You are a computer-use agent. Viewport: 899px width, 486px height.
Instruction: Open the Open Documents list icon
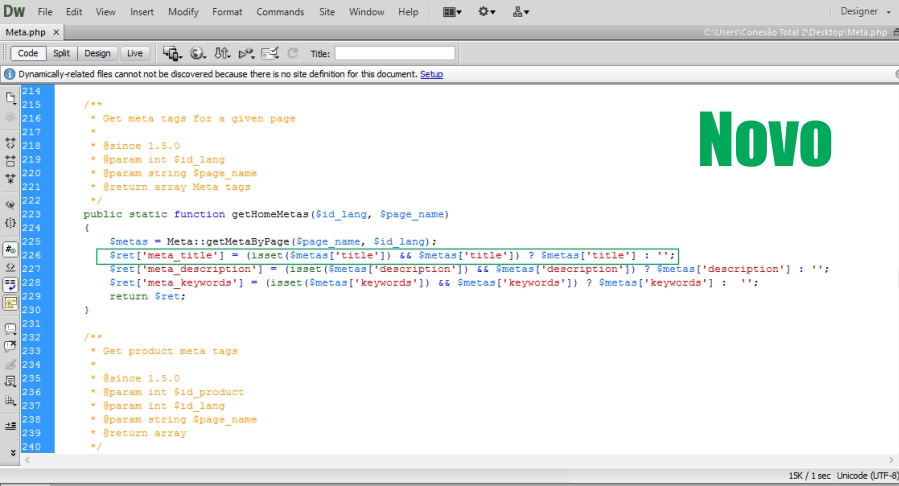coord(10,98)
